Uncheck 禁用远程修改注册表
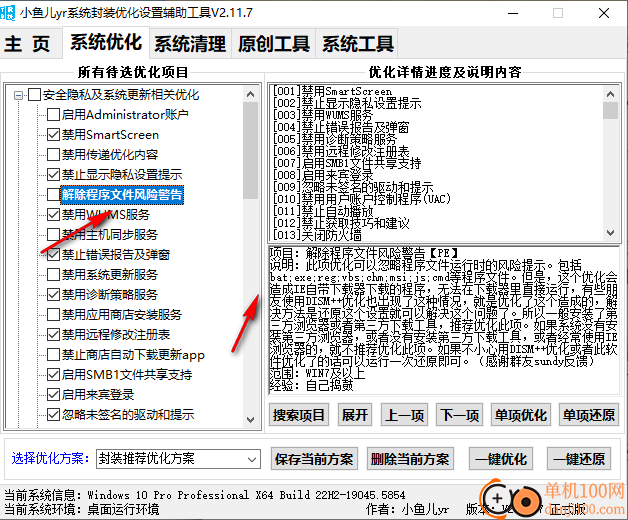 53,335
